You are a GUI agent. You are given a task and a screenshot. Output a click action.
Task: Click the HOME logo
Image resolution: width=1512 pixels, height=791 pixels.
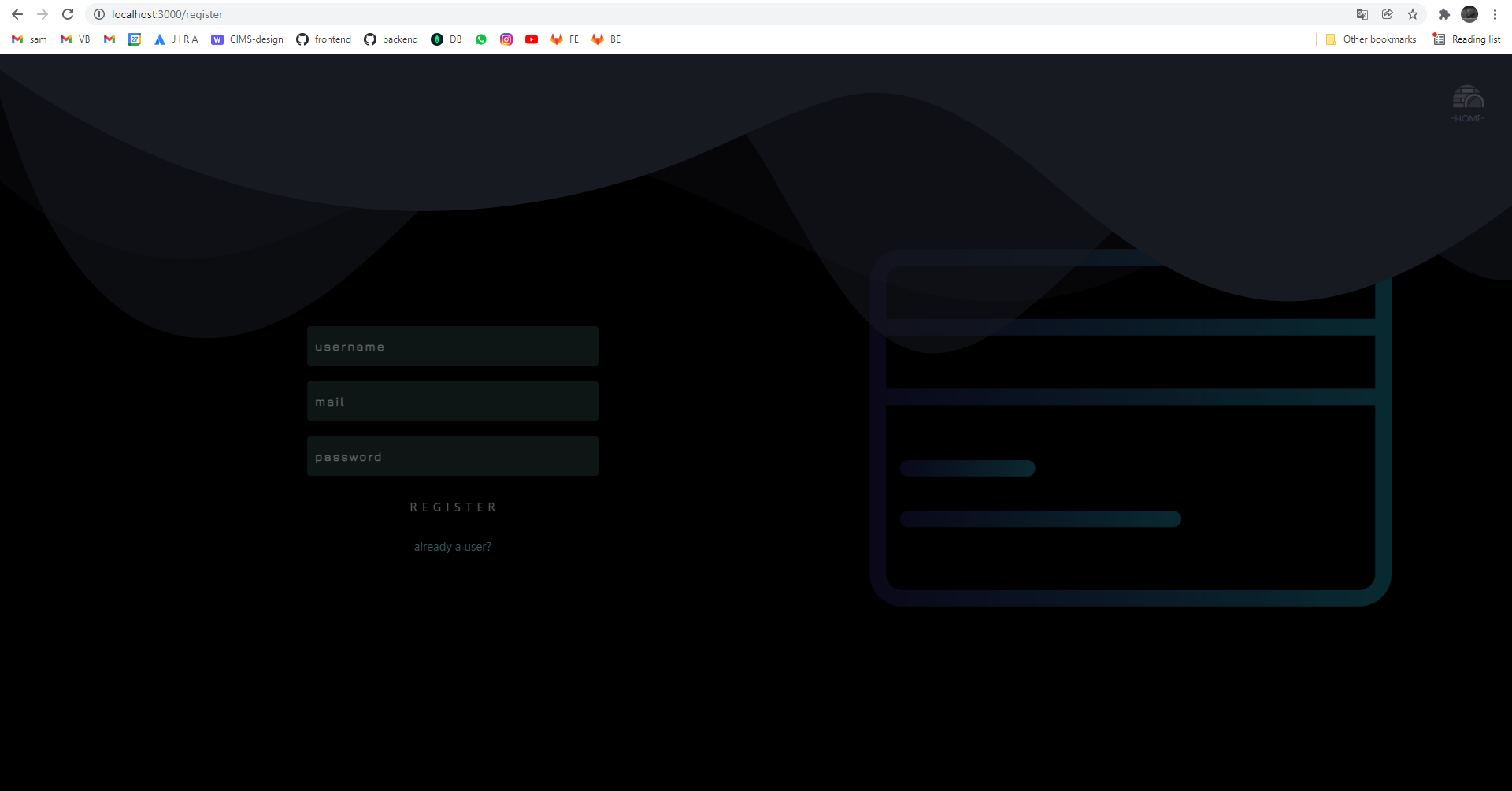tap(1468, 103)
